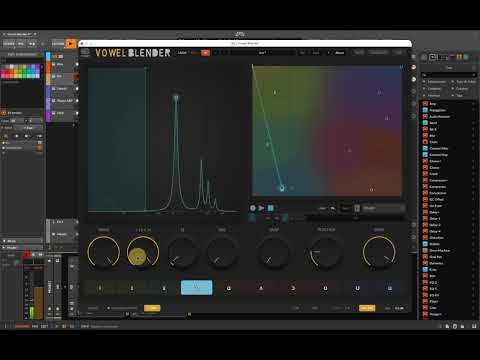
Task: Select Convolution device in browser list
Action: (448, 193)
